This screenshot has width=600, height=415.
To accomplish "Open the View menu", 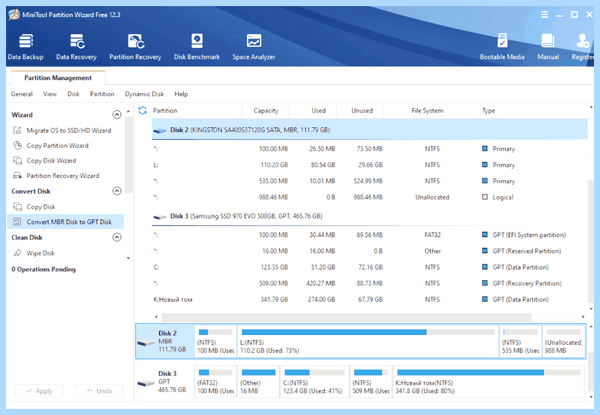I will pos(50,94).
